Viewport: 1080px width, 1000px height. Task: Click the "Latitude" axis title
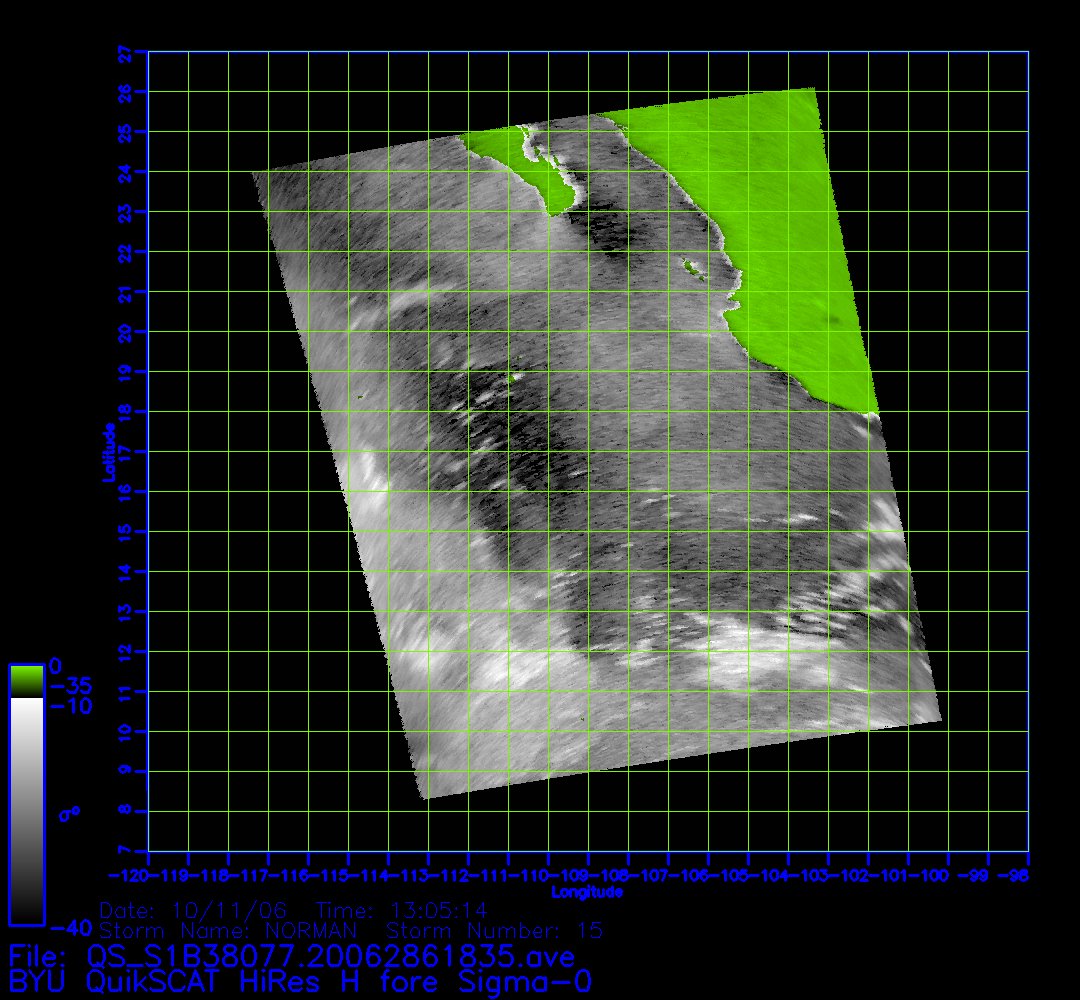(107, 452)
